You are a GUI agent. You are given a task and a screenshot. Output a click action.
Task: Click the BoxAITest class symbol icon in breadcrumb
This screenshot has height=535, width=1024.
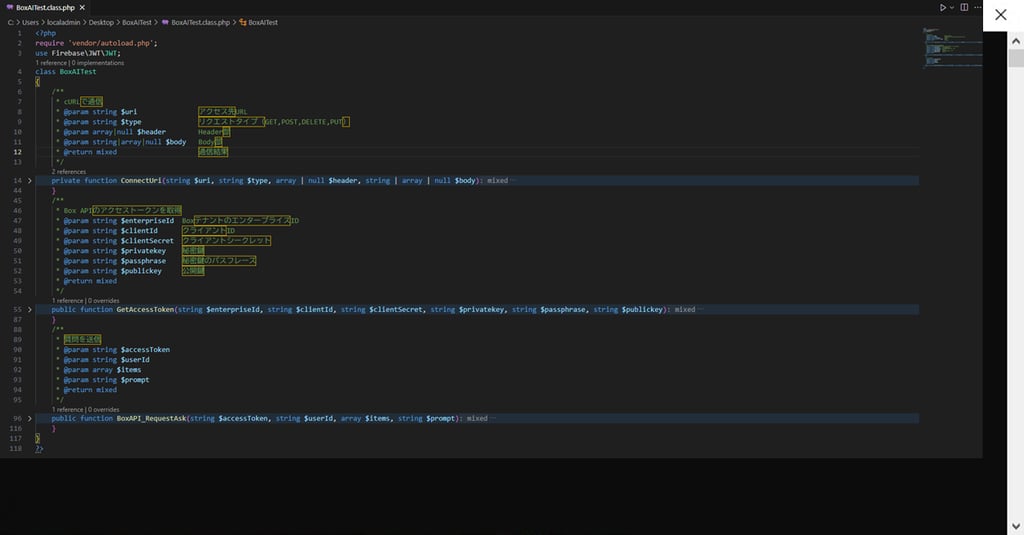tap(241, 21)
